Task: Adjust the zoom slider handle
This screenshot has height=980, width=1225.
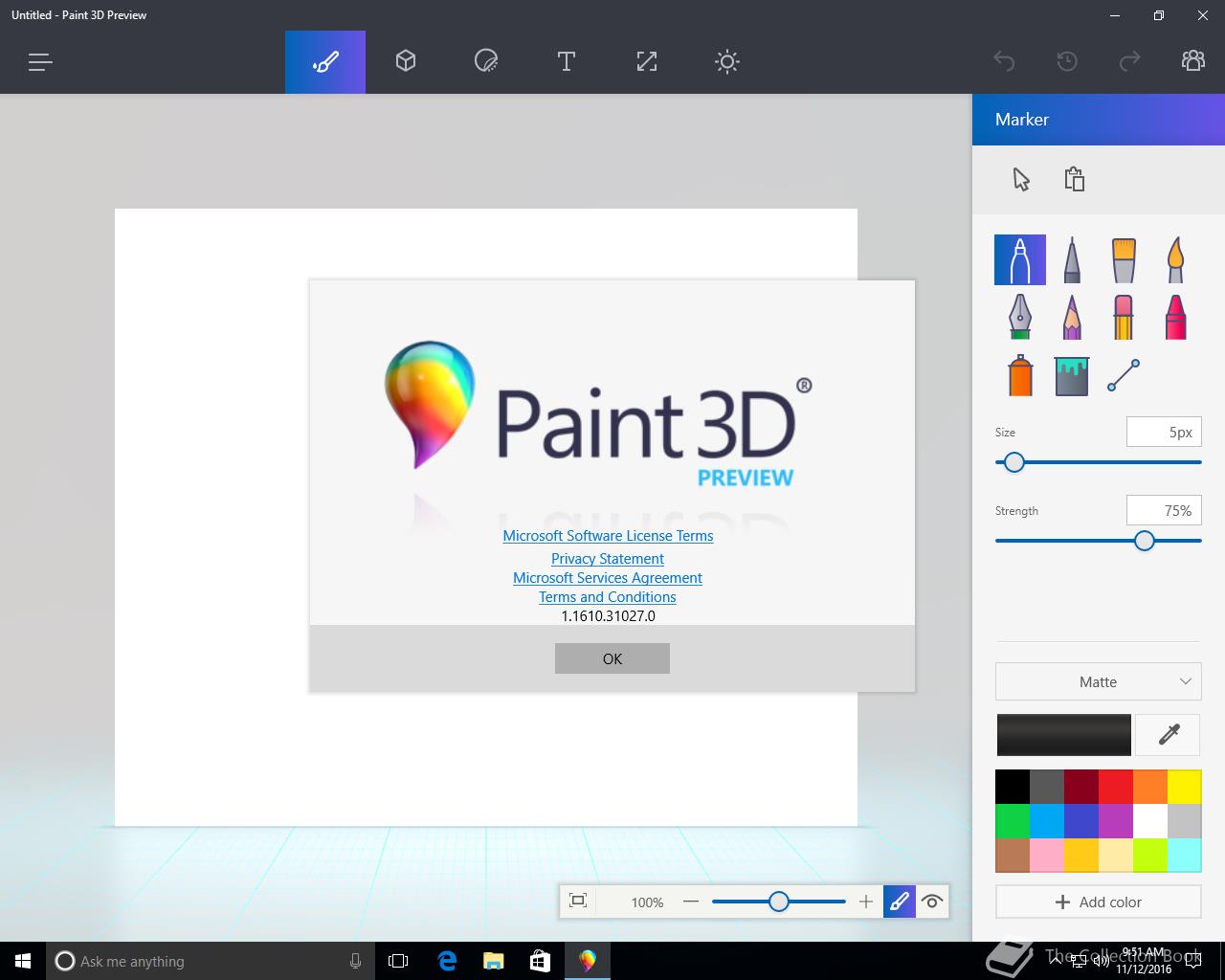Action: point(779,902)
